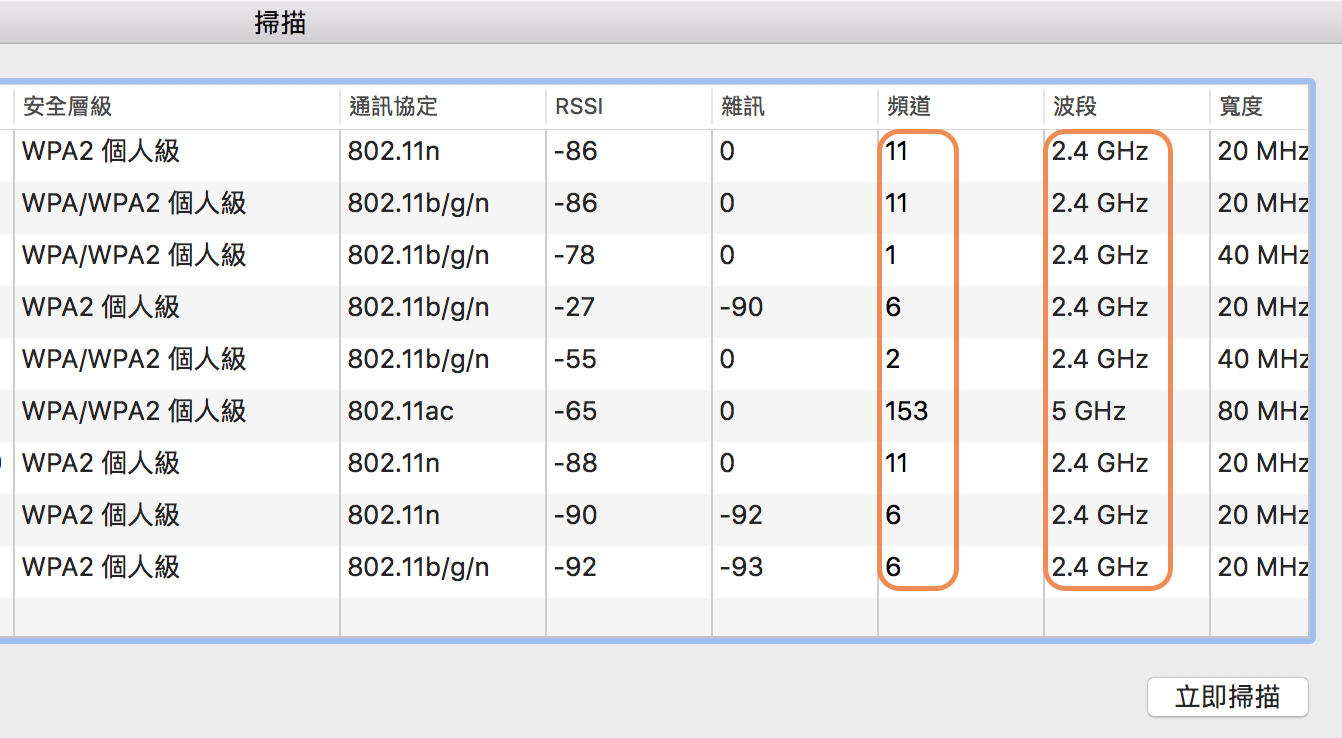Click the 波段 column header
The width and height of the screenshot is (1342, 738).
click(x=1075, y=106)
